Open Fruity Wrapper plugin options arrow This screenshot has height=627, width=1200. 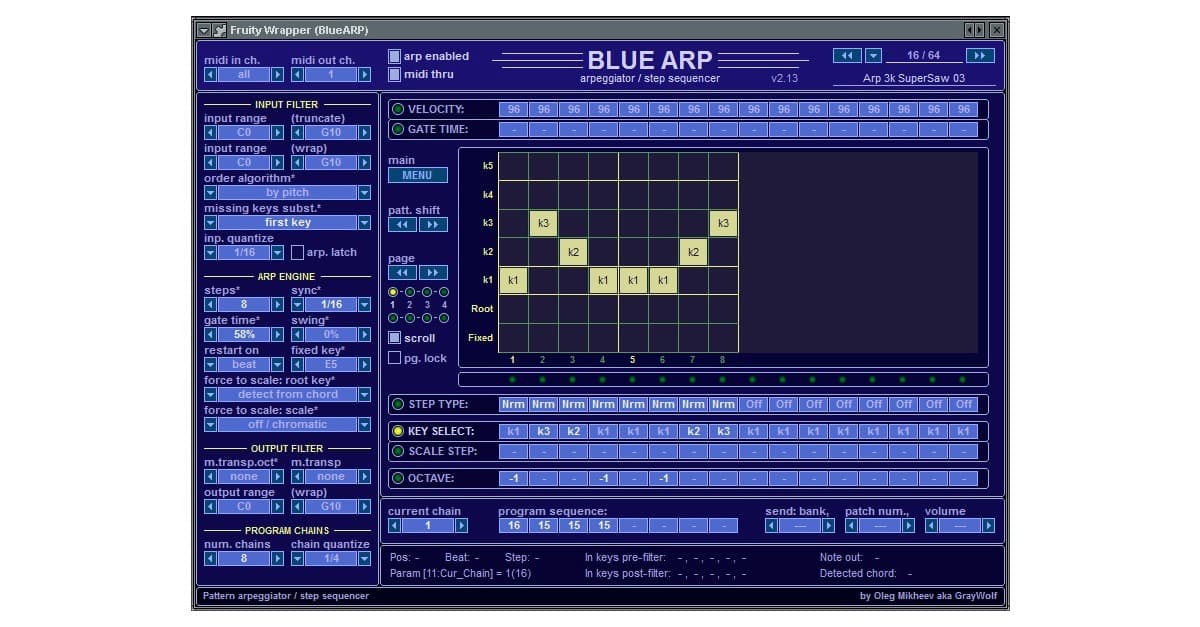pyautogui.click(x=203, y=30)
